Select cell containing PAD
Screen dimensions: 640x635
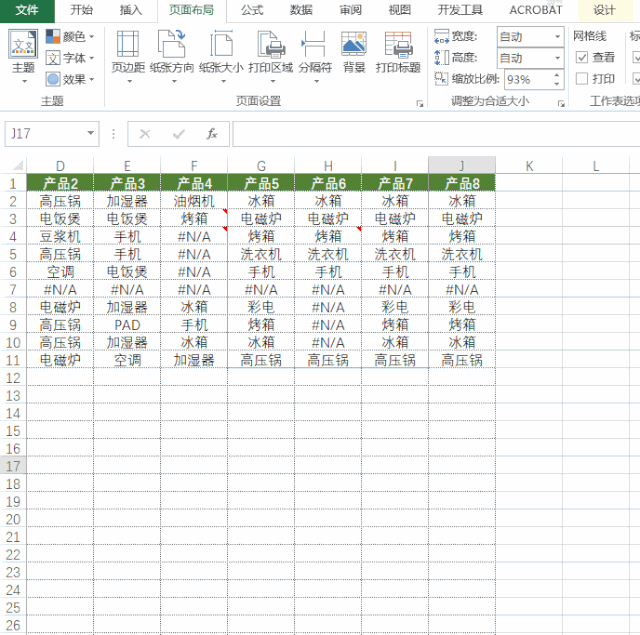(x=127, y=325)
